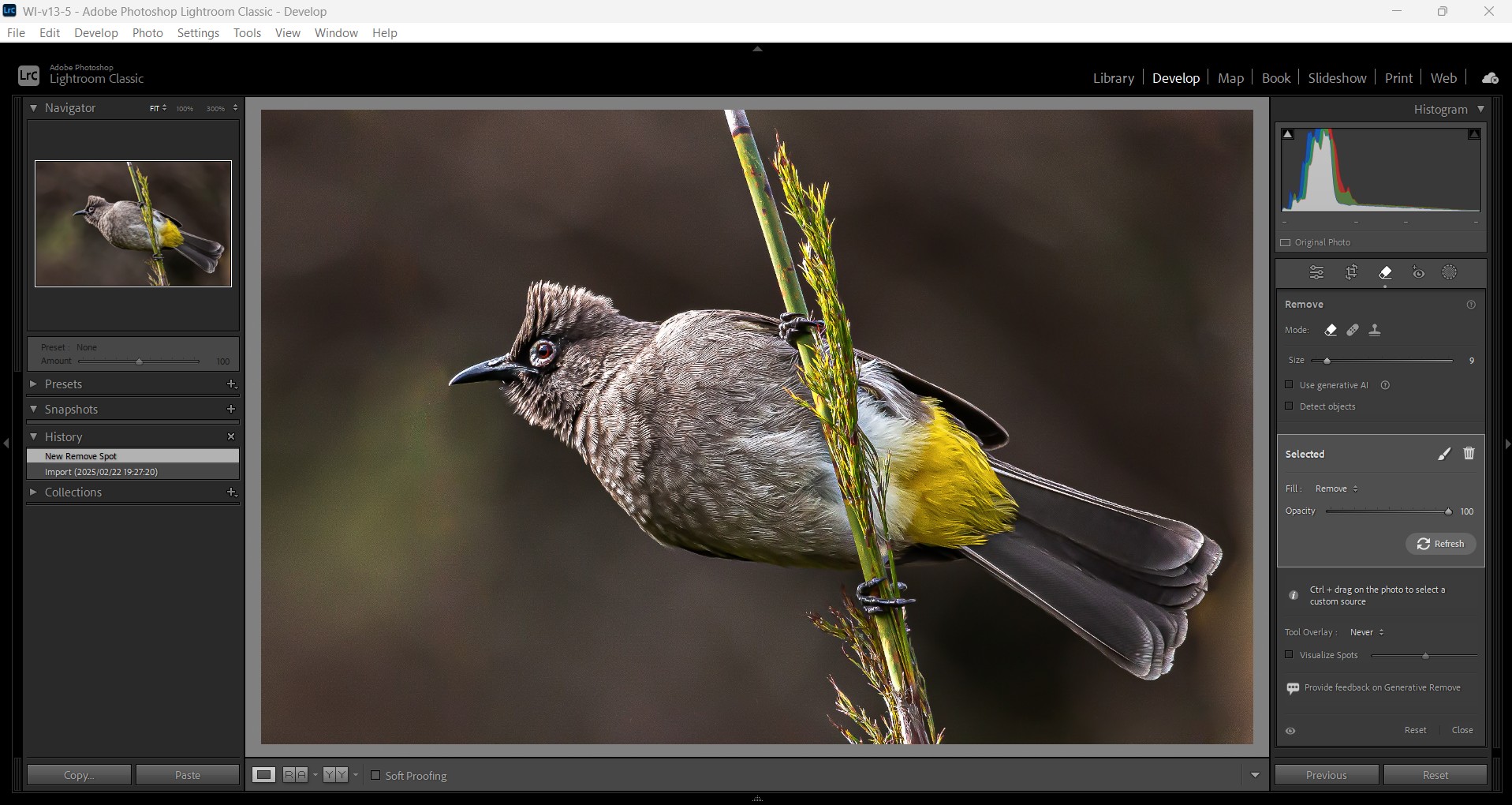Adjust the Opacity slider handle
1512x805 pixels.
click(x=1448, y=511)
